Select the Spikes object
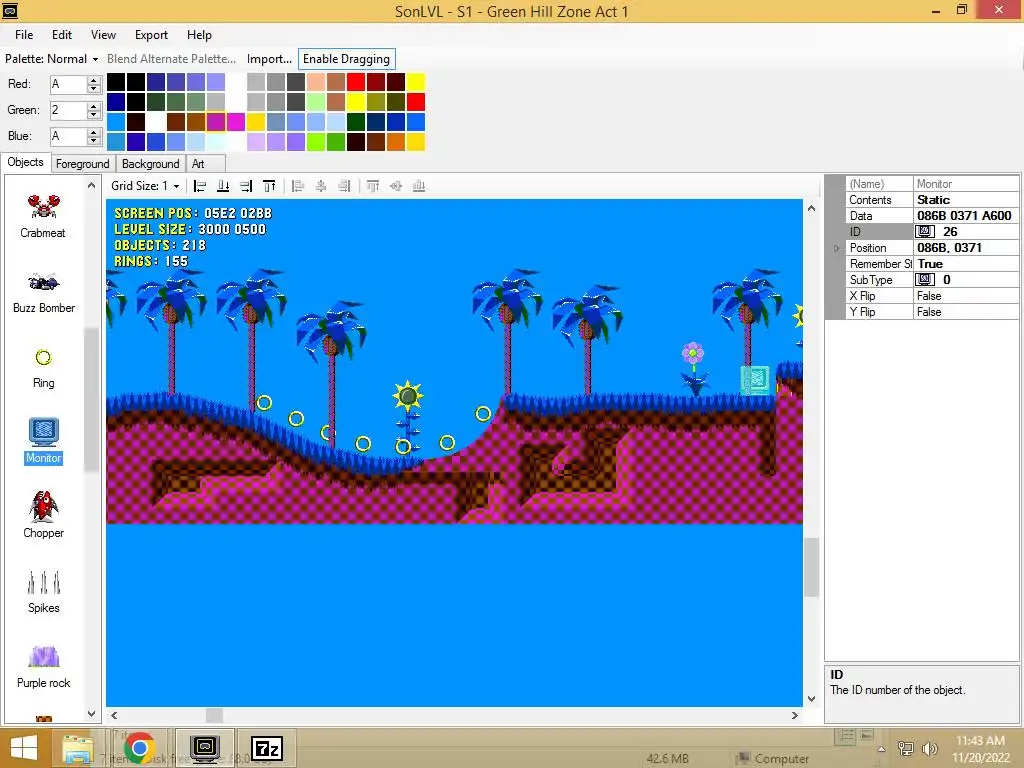This screenshot has height=768, width=1024. tap(43, 592)
